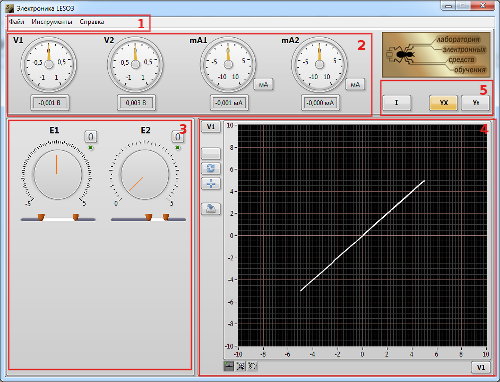Open the Файл menu
Screen dimensions: 500x382
(x=17, y=22)
